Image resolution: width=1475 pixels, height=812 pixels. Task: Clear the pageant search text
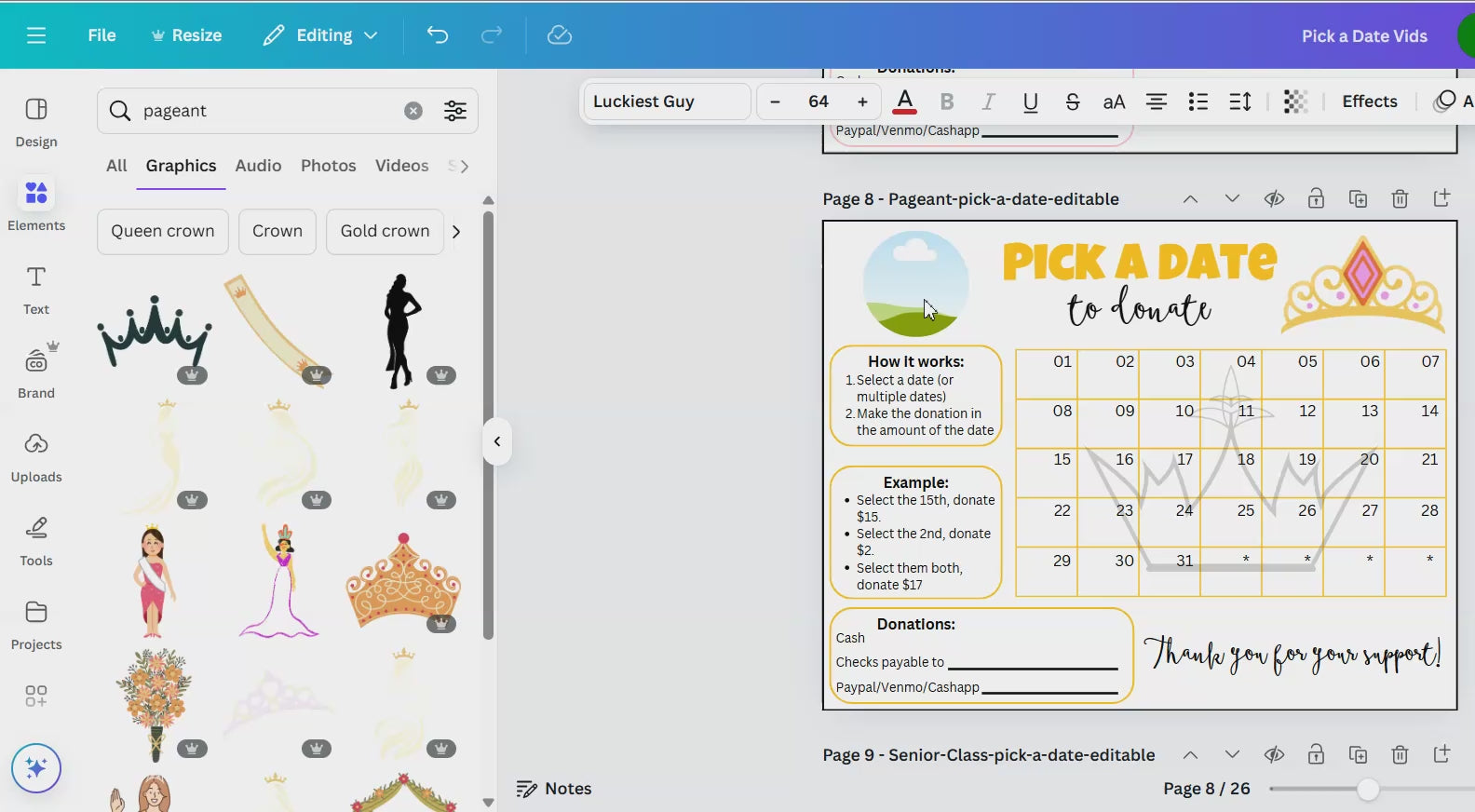pyautogui.click(x=413, y=111)
